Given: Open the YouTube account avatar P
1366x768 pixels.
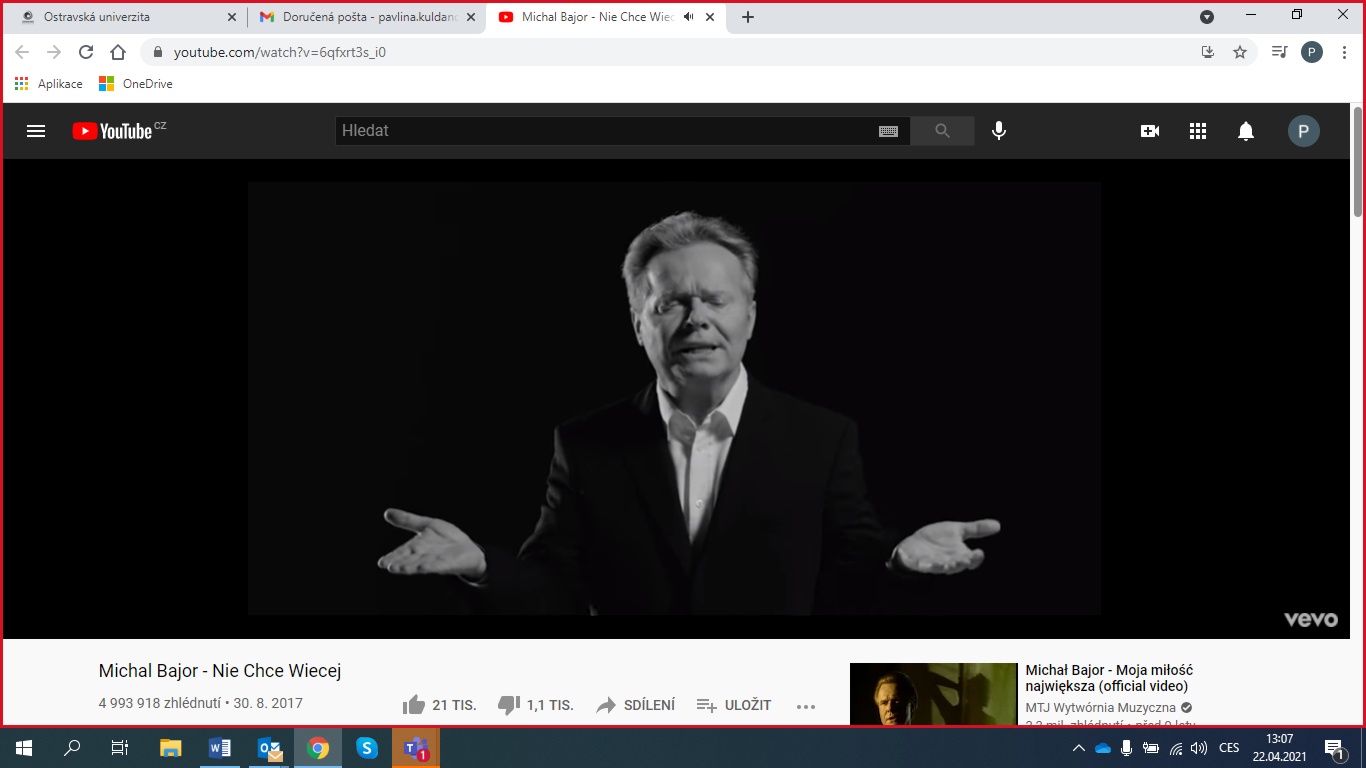Looking at the screenshot, I should (1303, 131).
